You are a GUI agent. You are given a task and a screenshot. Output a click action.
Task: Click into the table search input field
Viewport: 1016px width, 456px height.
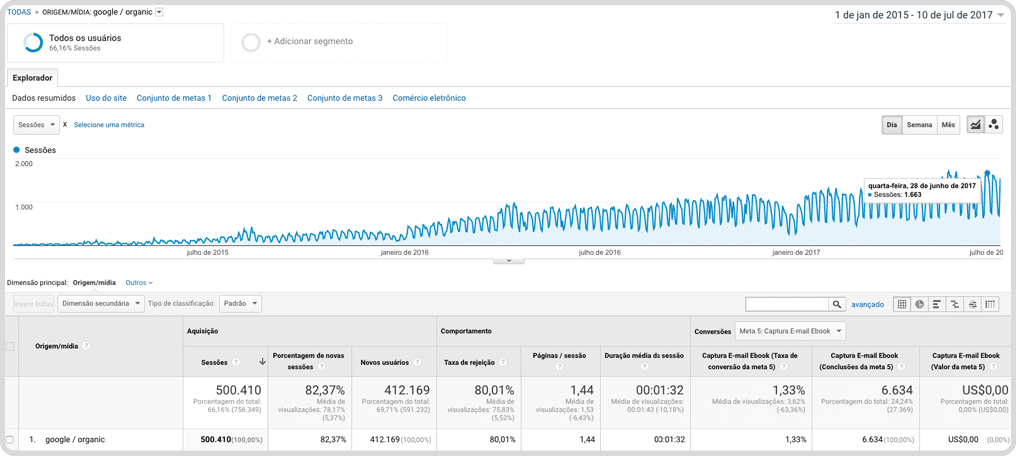(x=787, y=304)
